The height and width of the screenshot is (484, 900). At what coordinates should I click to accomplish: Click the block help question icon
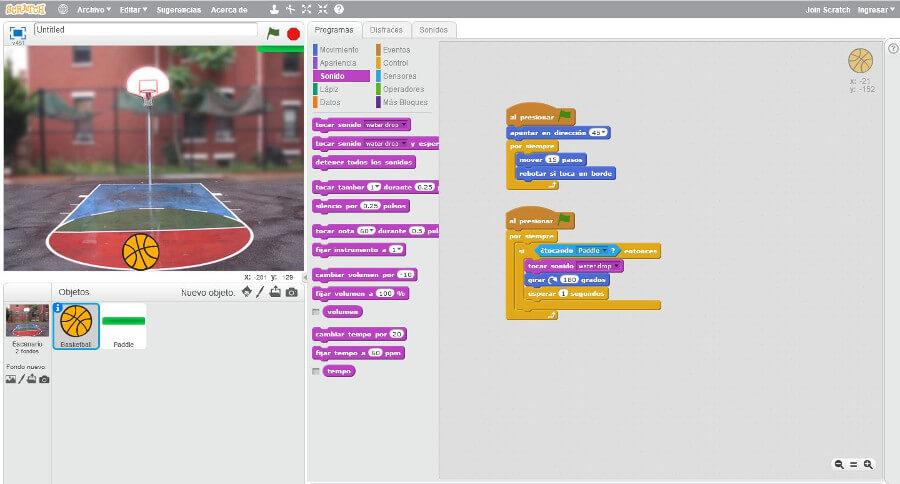339,9
